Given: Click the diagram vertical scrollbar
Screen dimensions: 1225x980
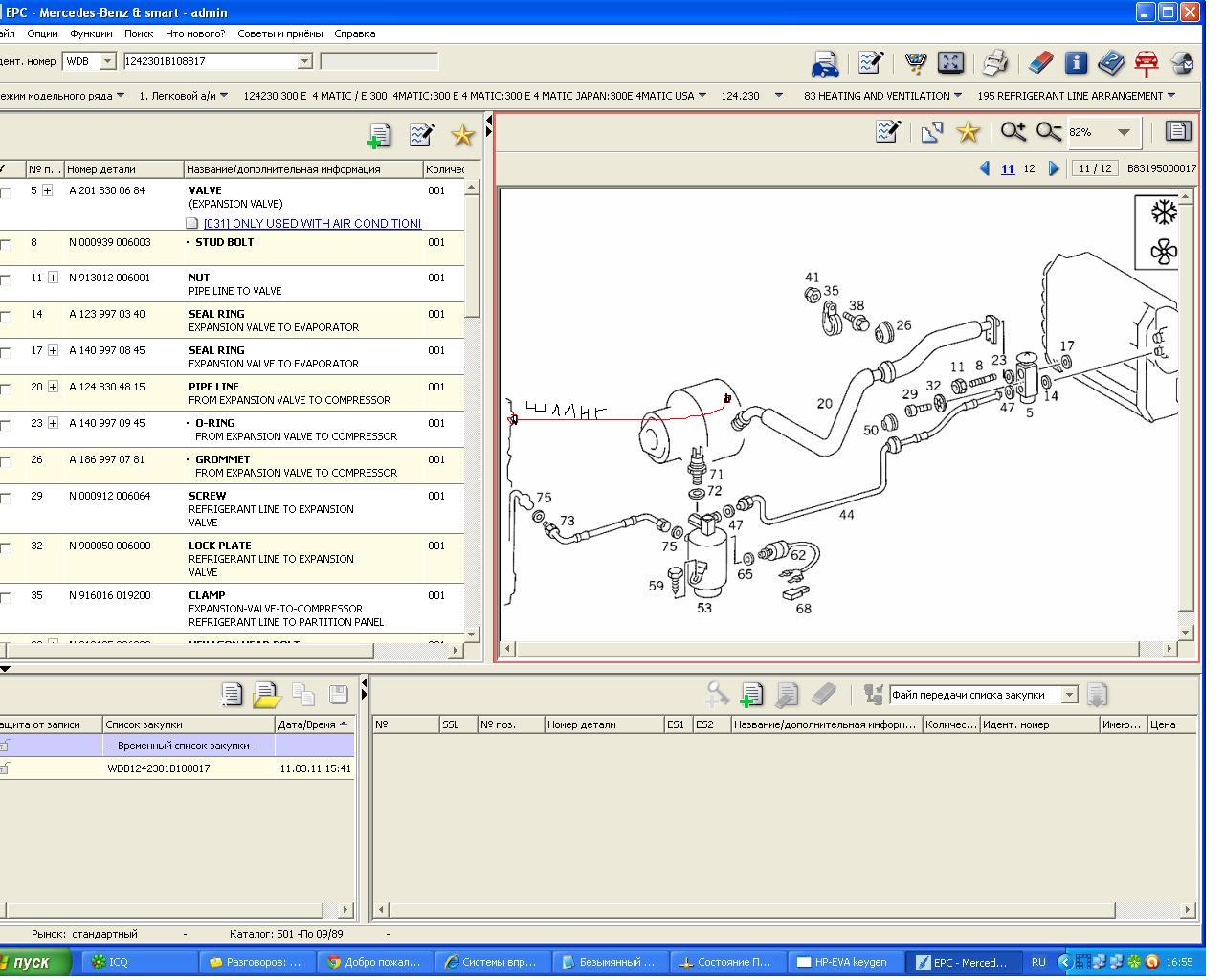Looking at the screenshot, I should [x=1186, y=413].
